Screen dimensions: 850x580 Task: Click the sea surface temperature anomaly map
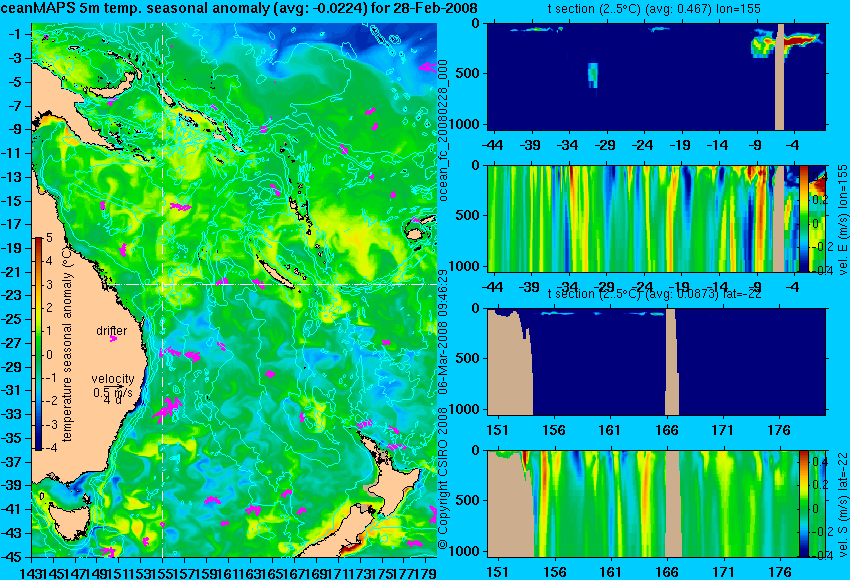point(234,290)
